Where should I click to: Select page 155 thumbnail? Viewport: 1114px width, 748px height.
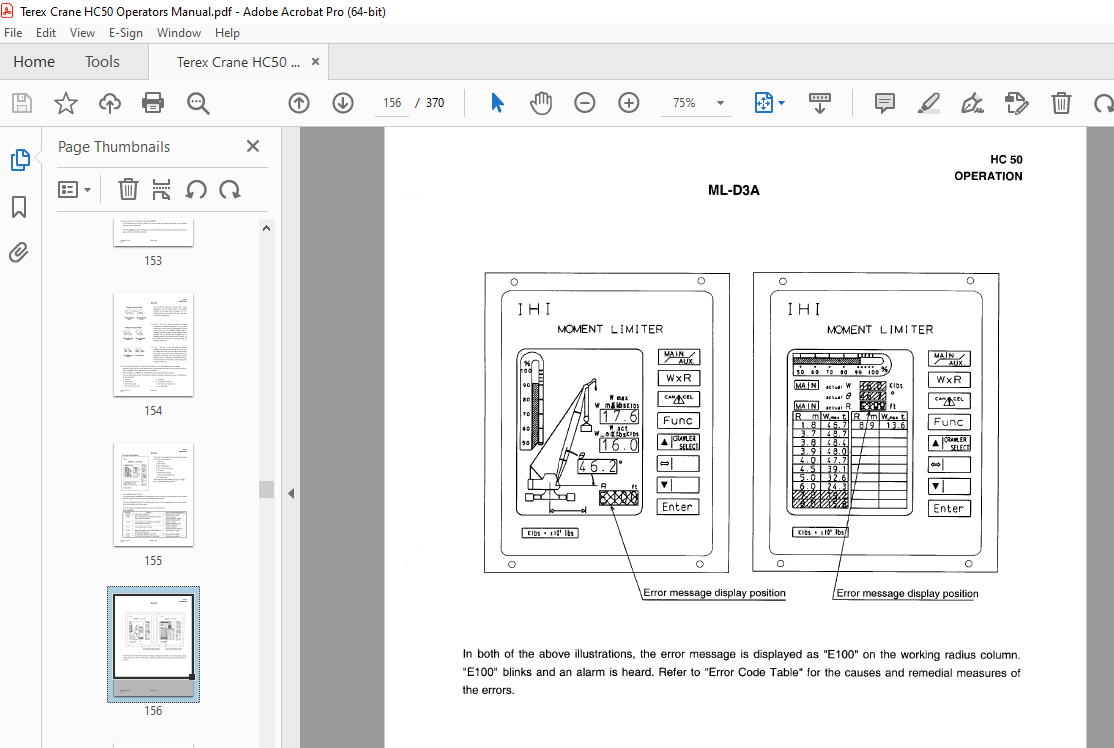pos(153,494)
